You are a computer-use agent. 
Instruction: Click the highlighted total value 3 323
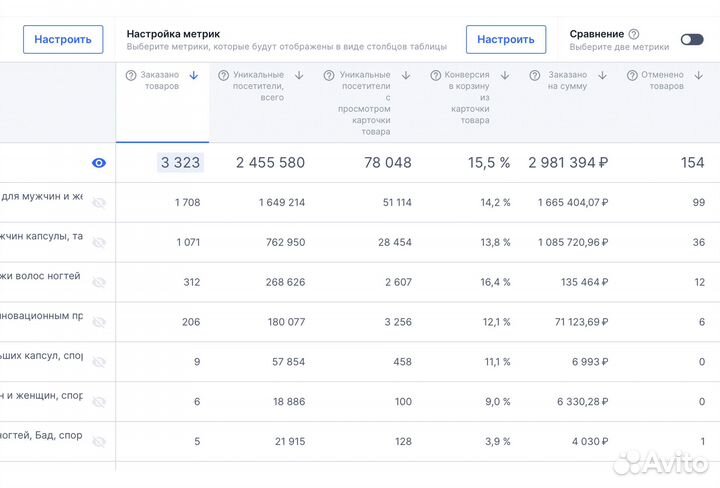click(180, 163)
